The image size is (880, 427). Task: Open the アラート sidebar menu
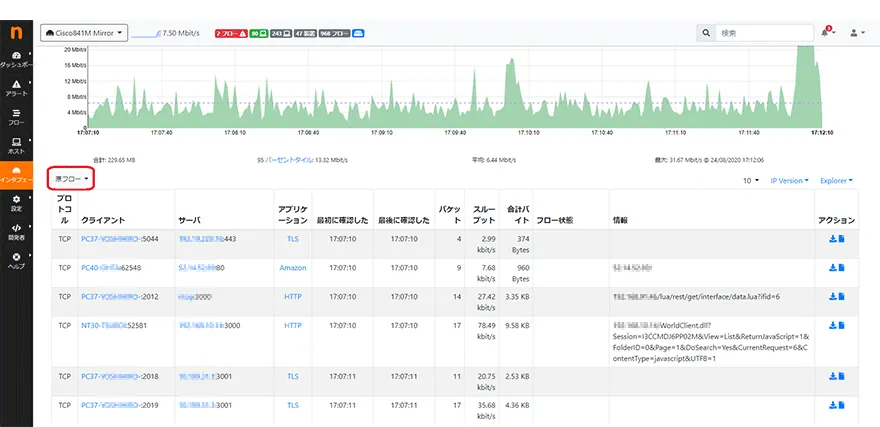(x=16, y=88)
